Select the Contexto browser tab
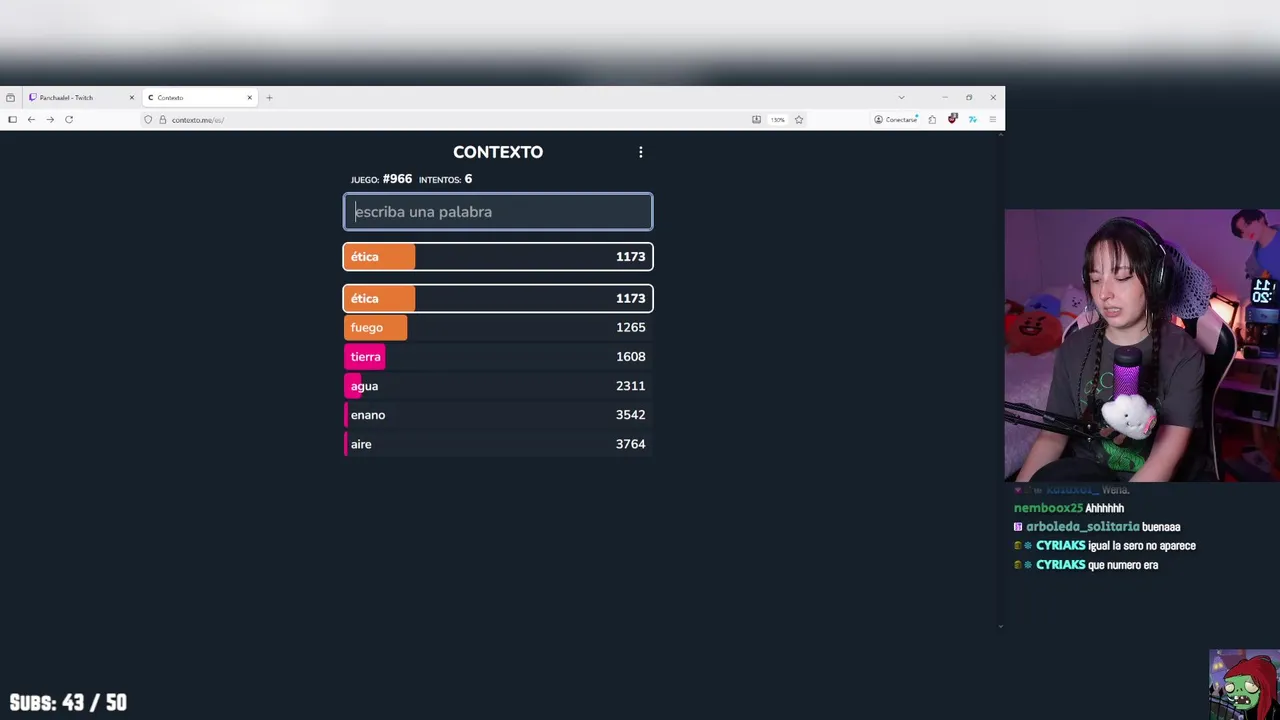Image resolution: width=1280 pixels, height=720 pixels. tap(199, 98)
